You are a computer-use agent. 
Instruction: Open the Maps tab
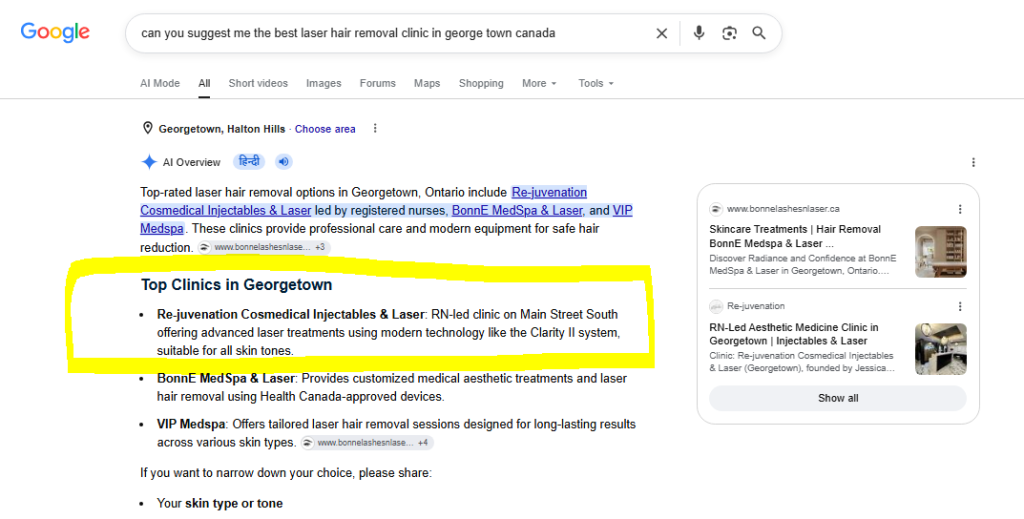click(427, 84)
